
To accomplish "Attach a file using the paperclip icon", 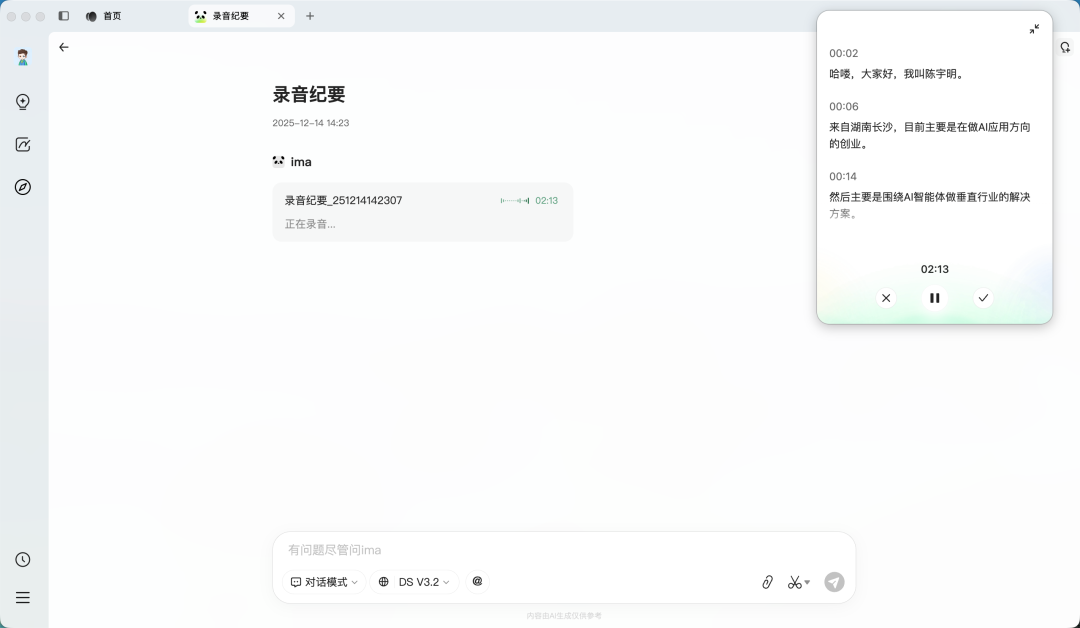I will [x=767, y=581].
